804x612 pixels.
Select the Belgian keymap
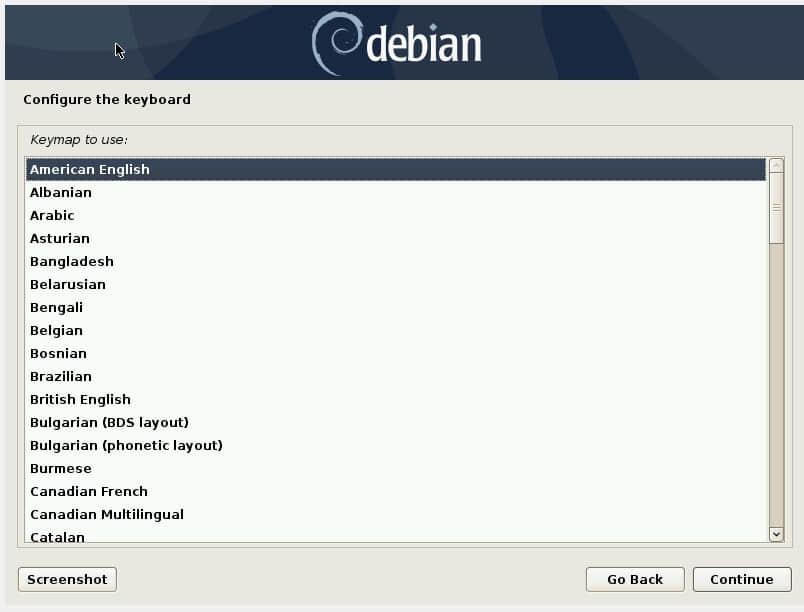coord(56,330)
